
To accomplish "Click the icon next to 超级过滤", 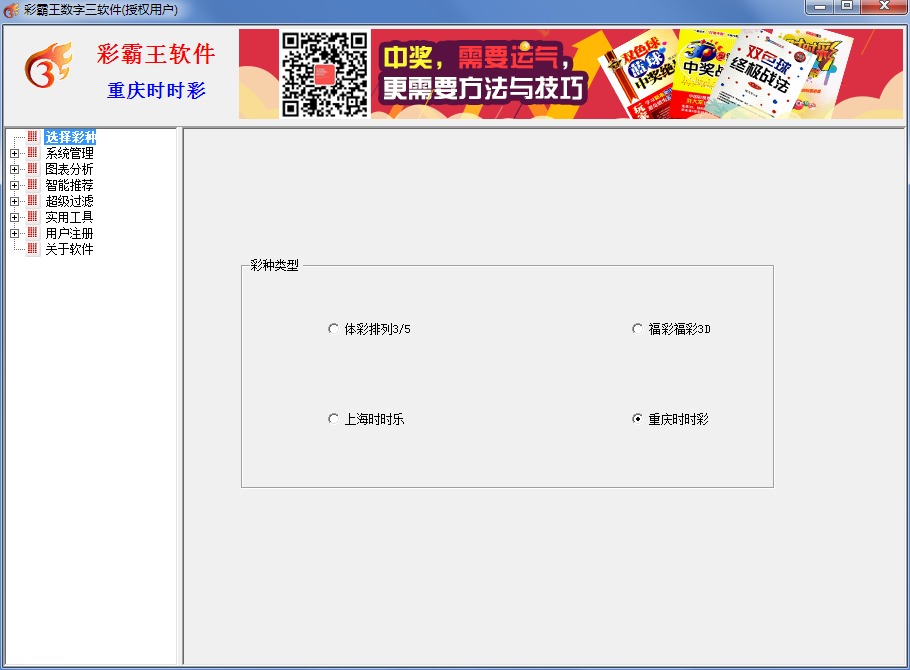I will click(33, 201).
